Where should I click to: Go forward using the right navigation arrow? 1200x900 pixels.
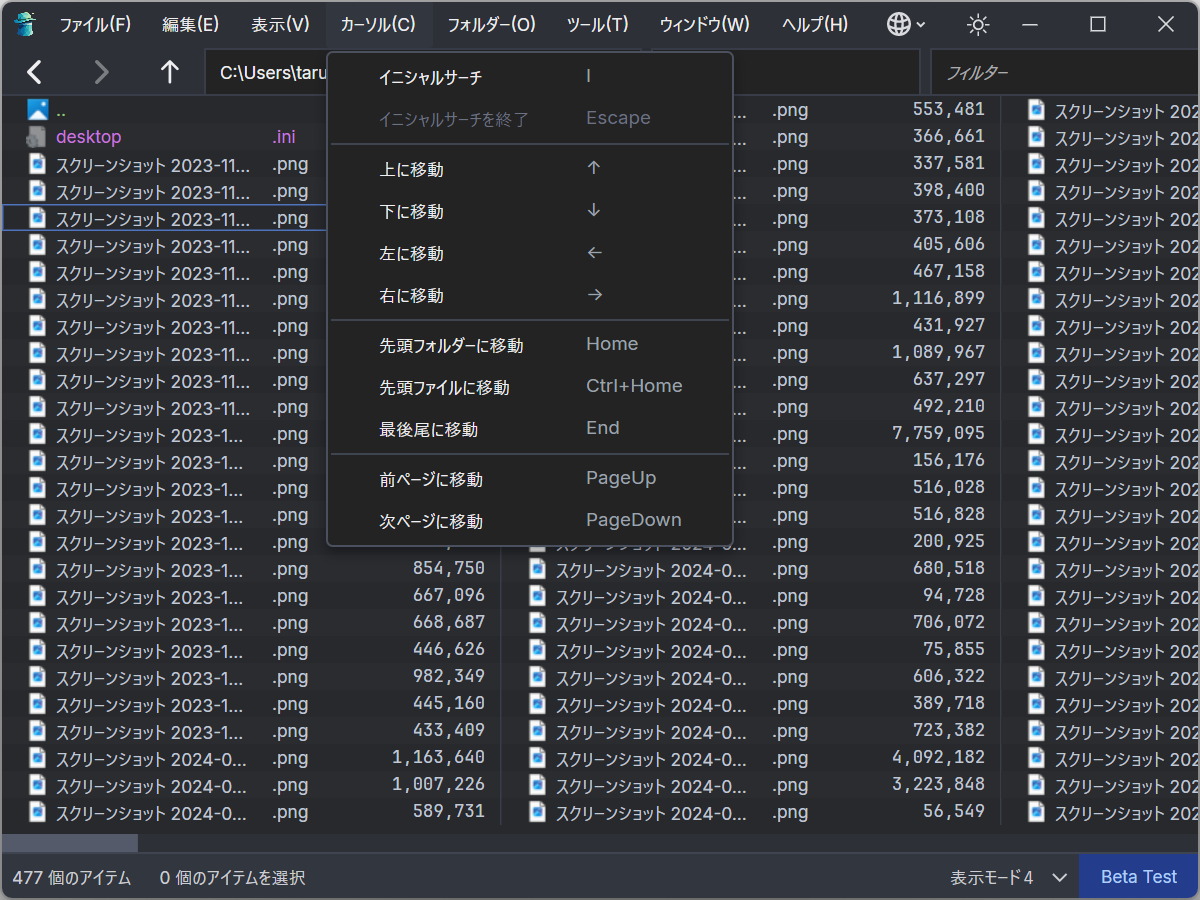[100, 71]
